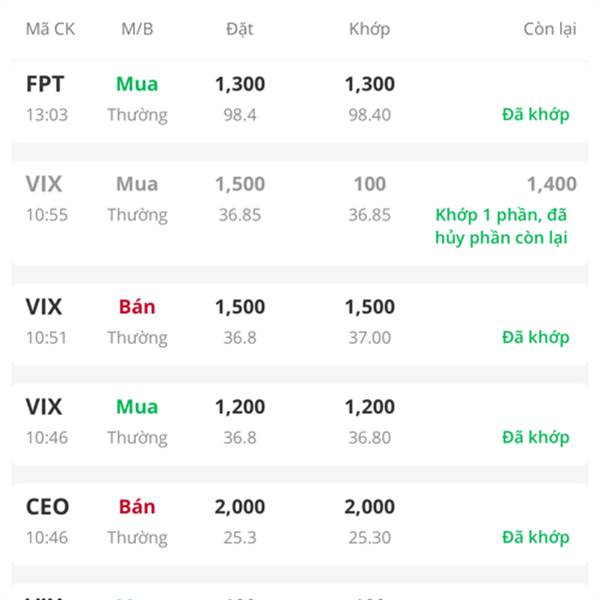Click the Mã CK column header
The image size is (600, 600).
tap(50, 29)
